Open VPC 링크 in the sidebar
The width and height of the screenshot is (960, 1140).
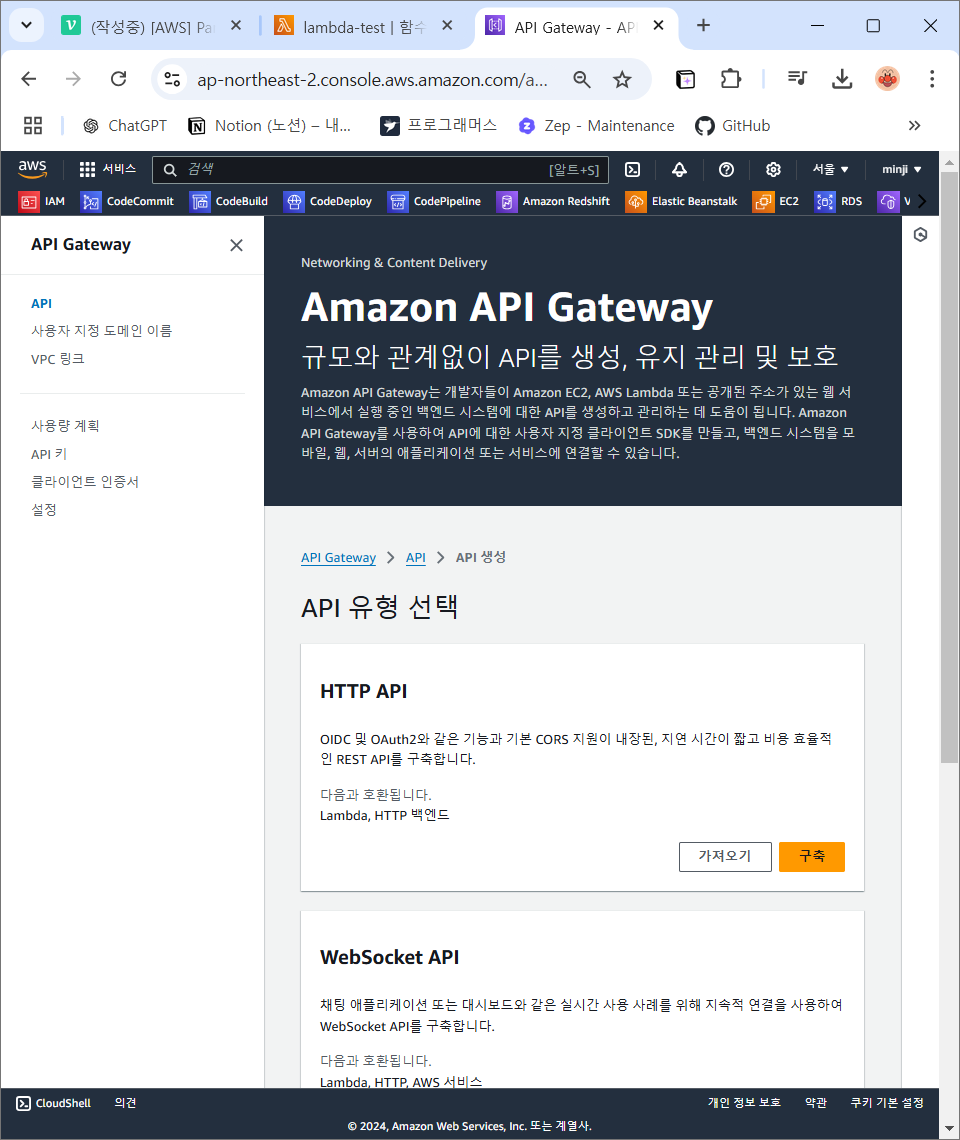click(x=57, y=359)
